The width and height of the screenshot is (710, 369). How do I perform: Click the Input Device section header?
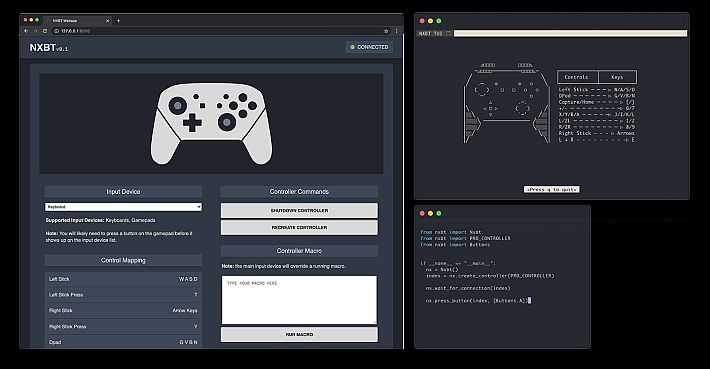tap(123, 192)
